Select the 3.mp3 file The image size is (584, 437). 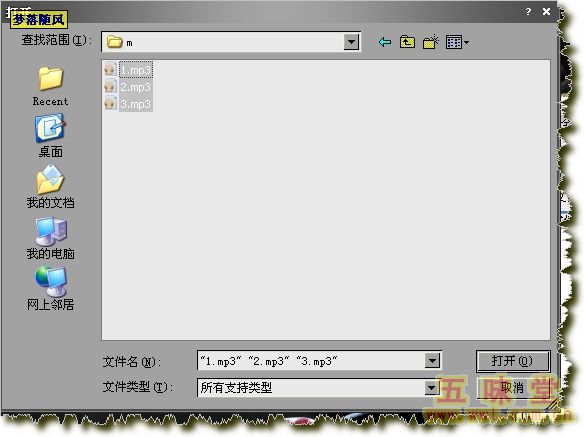pos(128,103)
